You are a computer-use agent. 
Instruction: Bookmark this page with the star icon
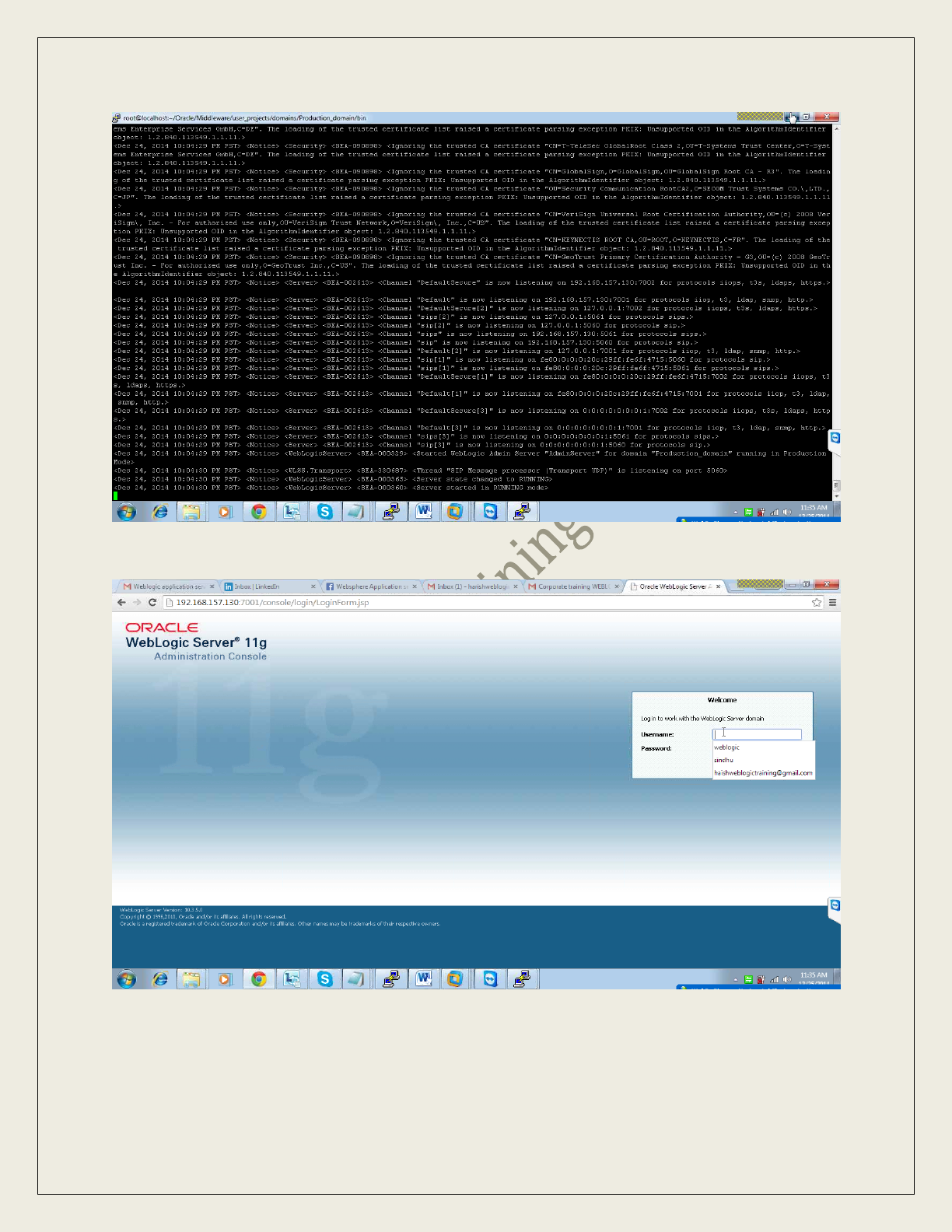[x=817, y=602]
